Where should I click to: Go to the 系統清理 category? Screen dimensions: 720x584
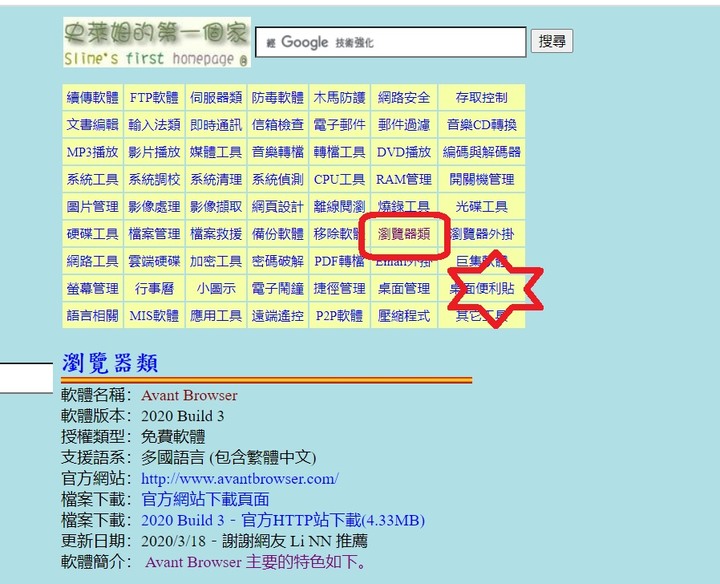pyautogui.click(x=216, y=179)
